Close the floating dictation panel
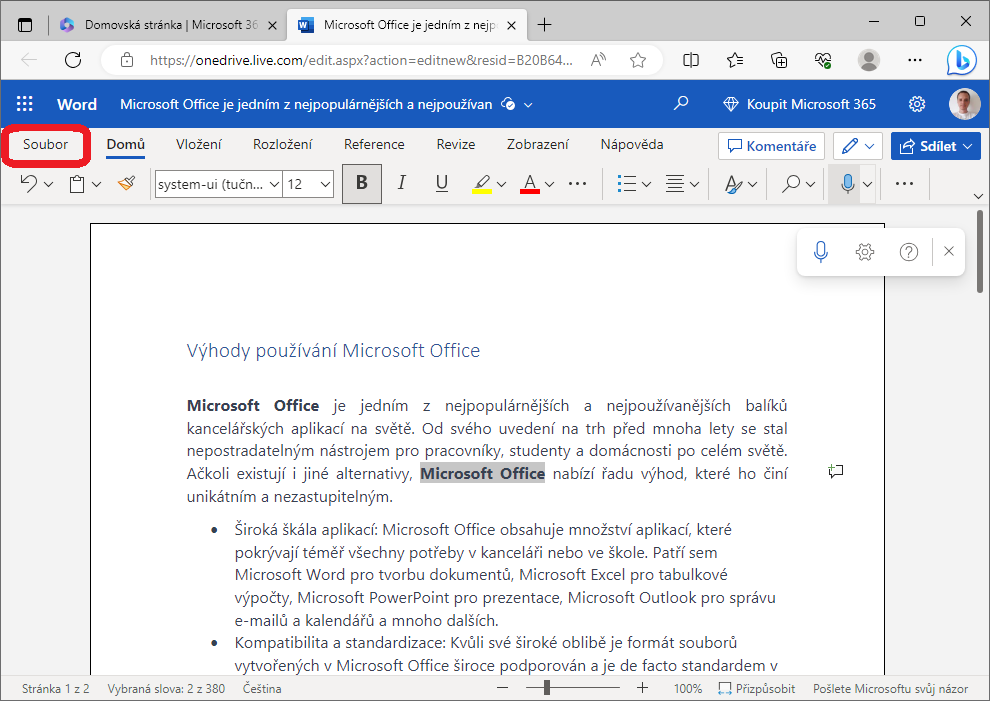The image size is (990, 701). coord(948,251)
